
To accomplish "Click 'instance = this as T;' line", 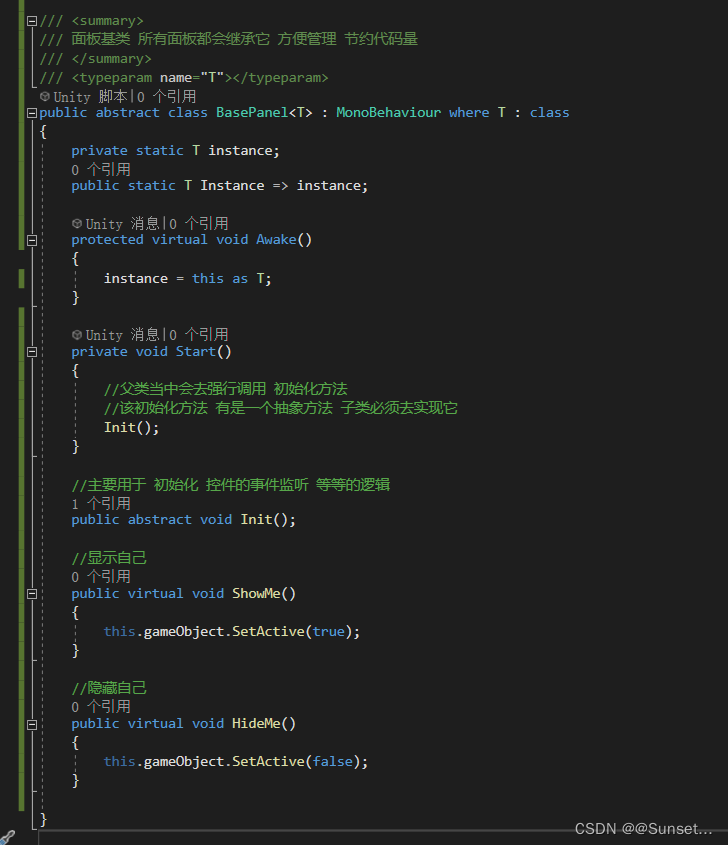I will 188,279.
